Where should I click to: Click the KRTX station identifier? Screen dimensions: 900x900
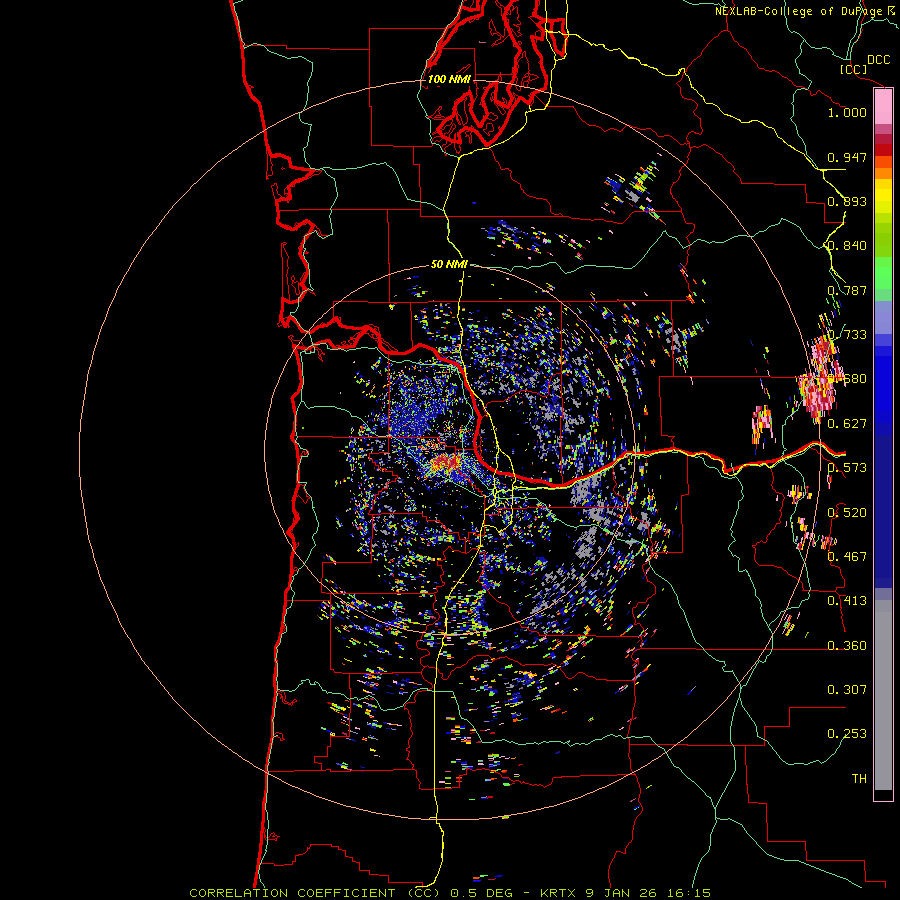[x=559, y=893]
